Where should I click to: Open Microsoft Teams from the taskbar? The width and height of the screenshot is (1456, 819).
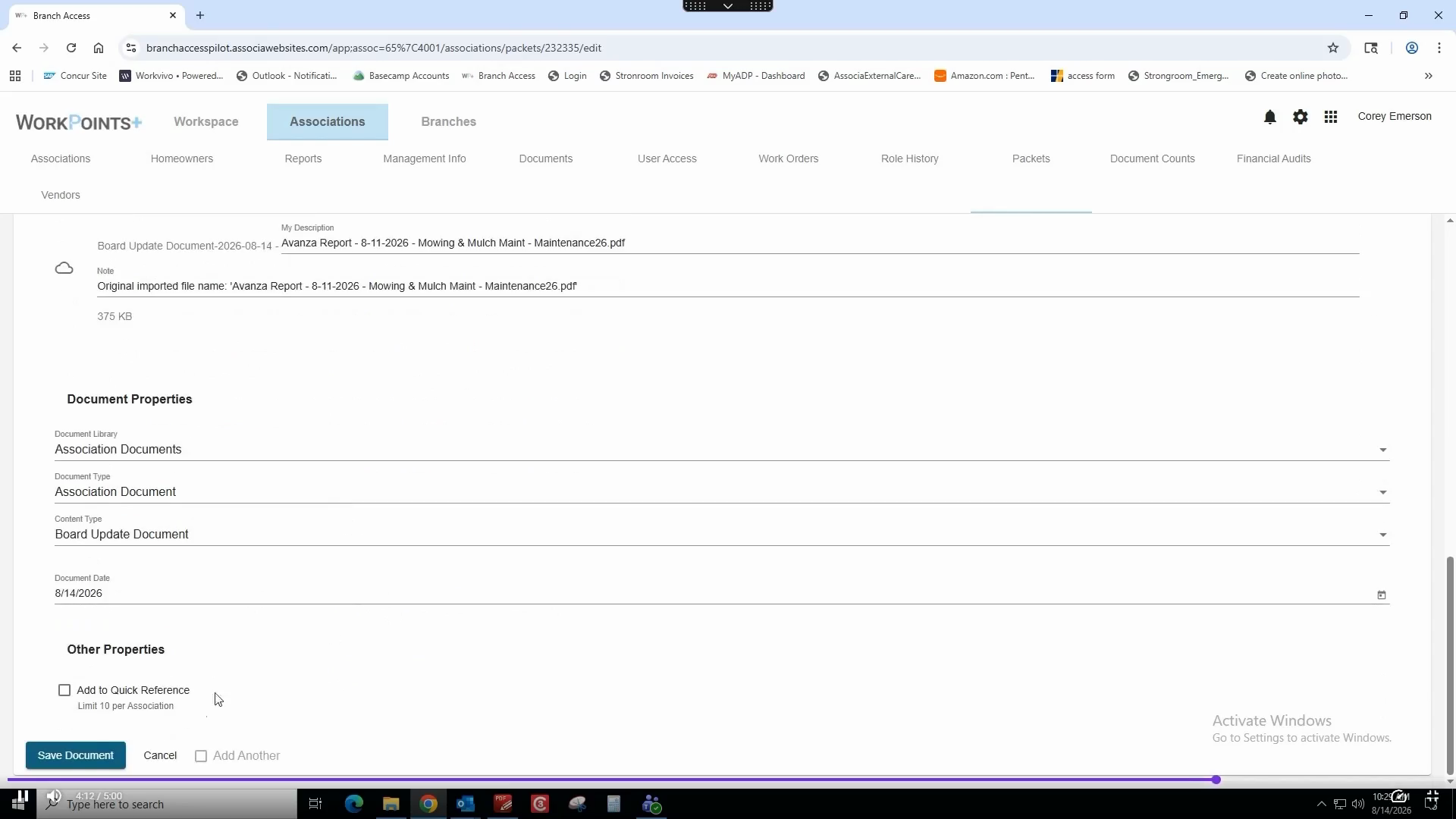click(x=652, y=804)
